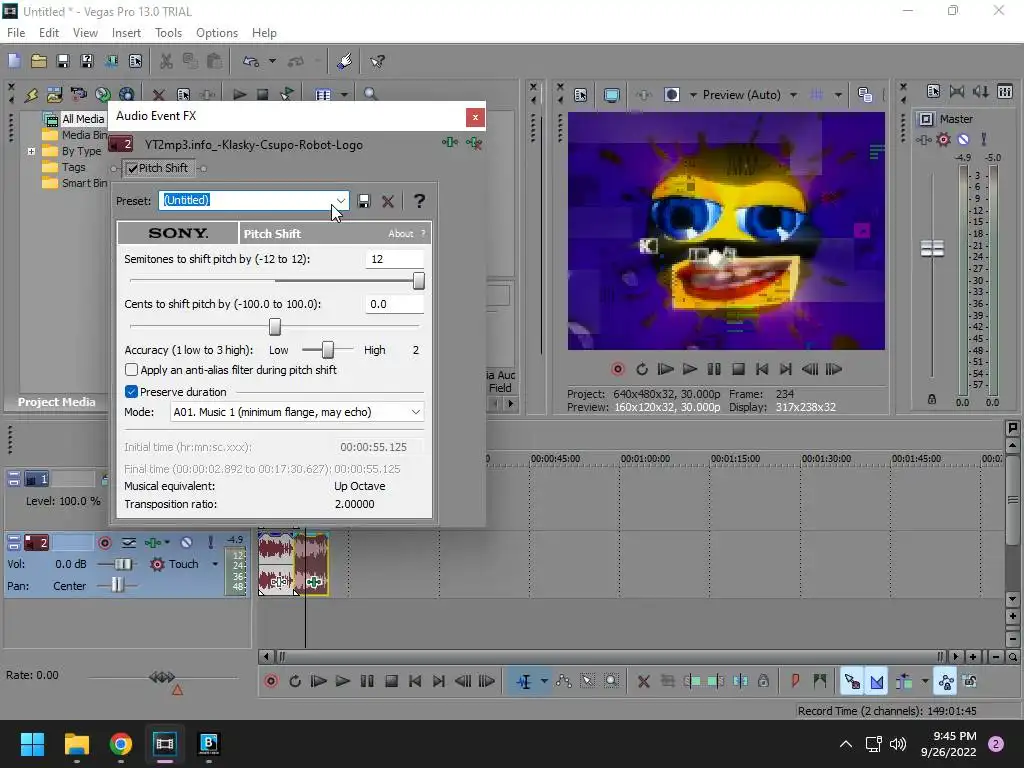The height and width of the screenshot is (768, 1024).
Task: Click Track FX icon on audio track 2
Action: (152, 543)
